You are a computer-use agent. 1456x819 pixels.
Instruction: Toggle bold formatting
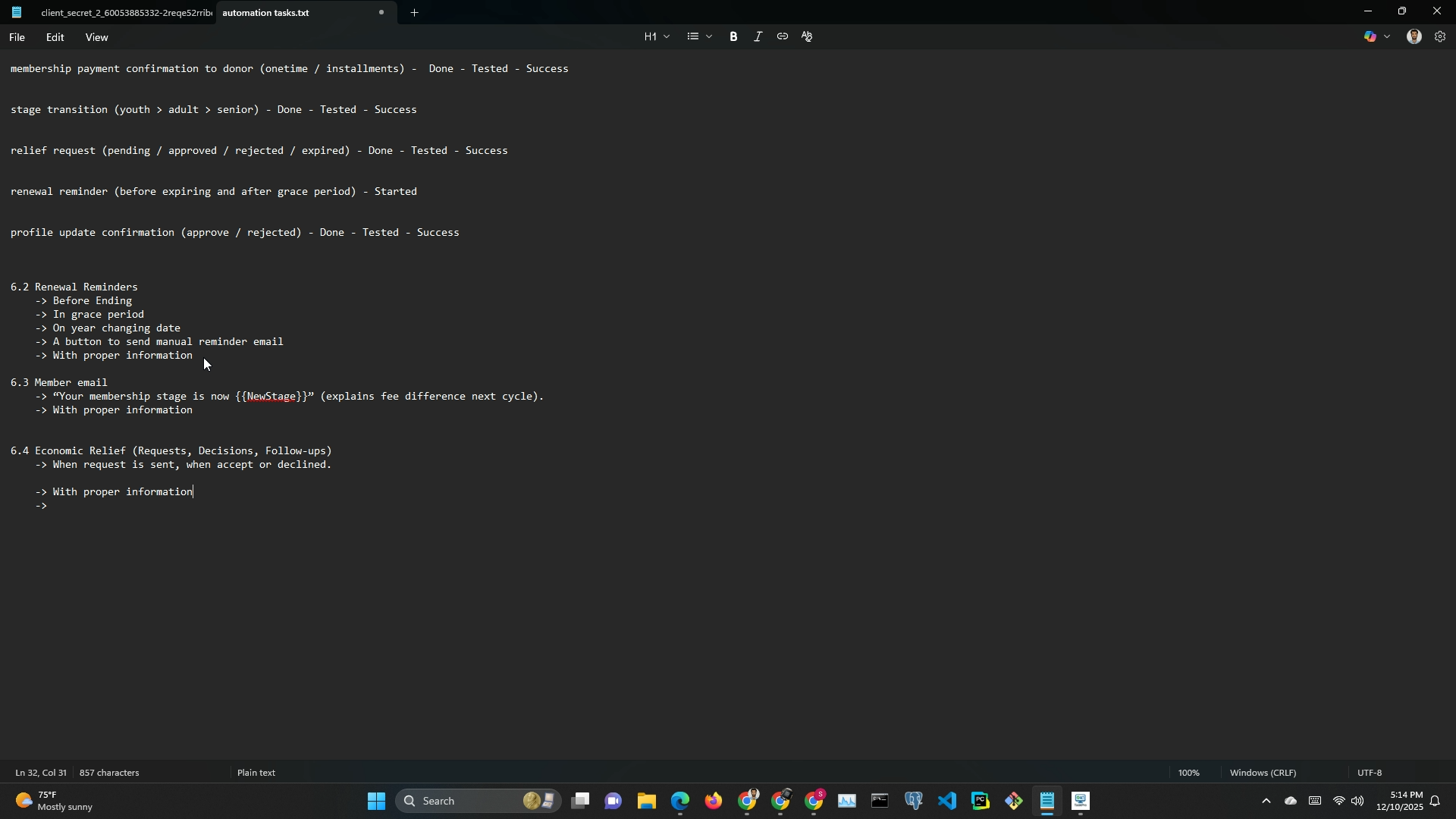(733, 36)
